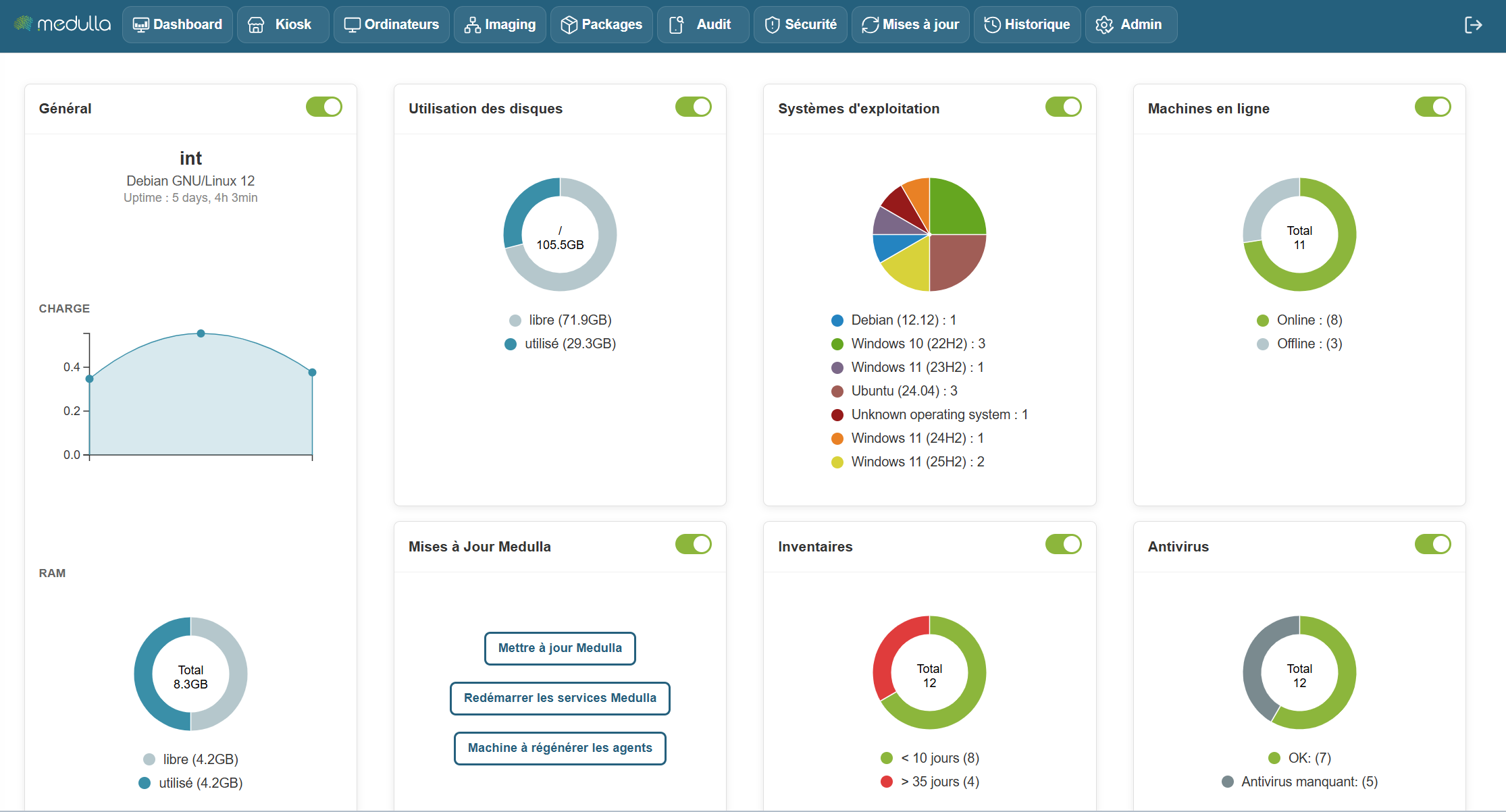The width and height of the screenshot is (1506, 812).
Task: Open the Kiosk store icon
Action: click(x=256, y=25)
